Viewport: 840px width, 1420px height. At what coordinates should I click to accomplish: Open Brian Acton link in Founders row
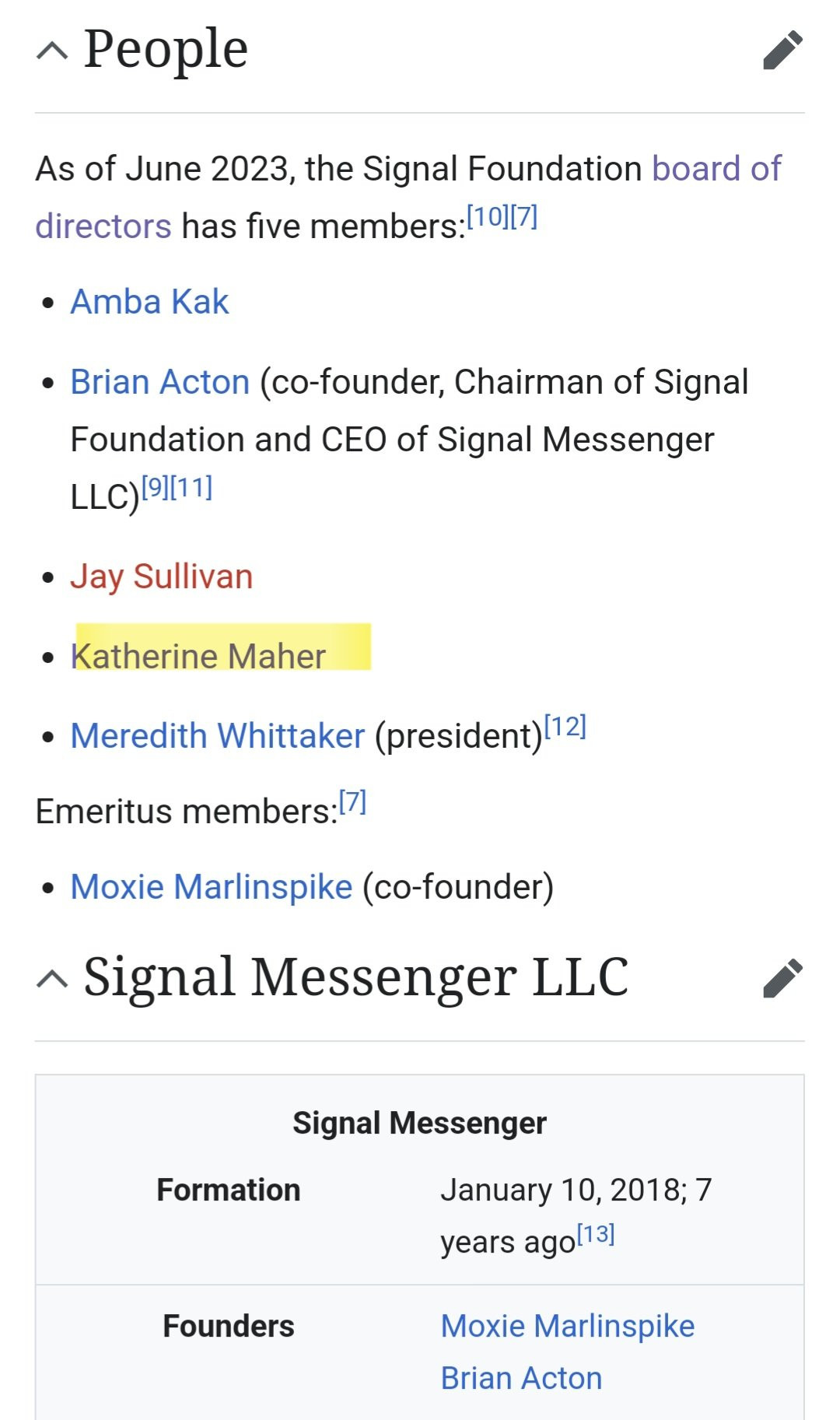point(521,1378)
